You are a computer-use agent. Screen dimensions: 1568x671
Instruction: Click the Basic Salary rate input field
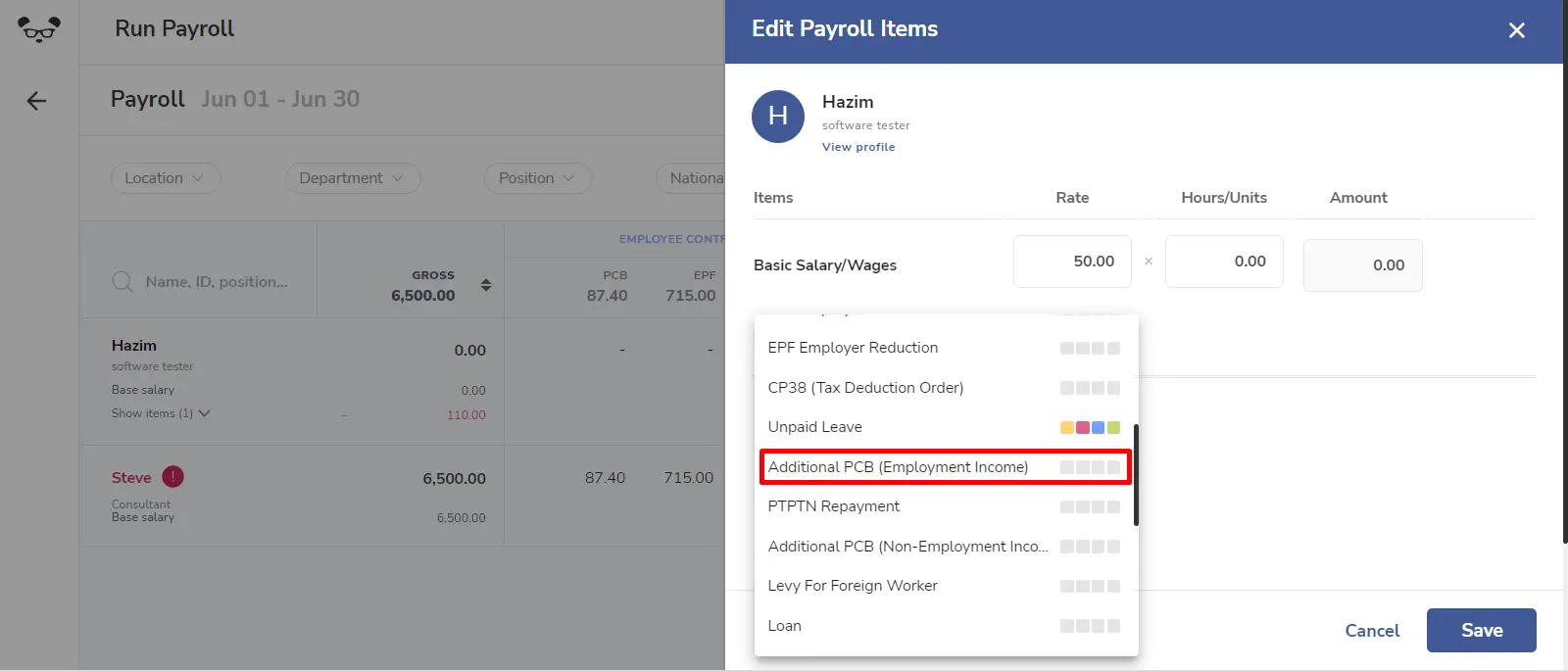1072,262
